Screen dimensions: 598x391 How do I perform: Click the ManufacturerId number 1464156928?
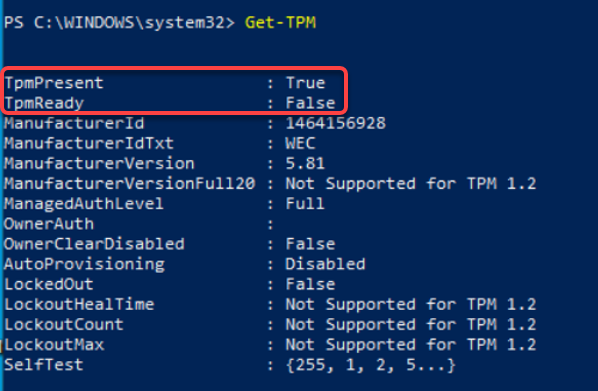point(336,123)
